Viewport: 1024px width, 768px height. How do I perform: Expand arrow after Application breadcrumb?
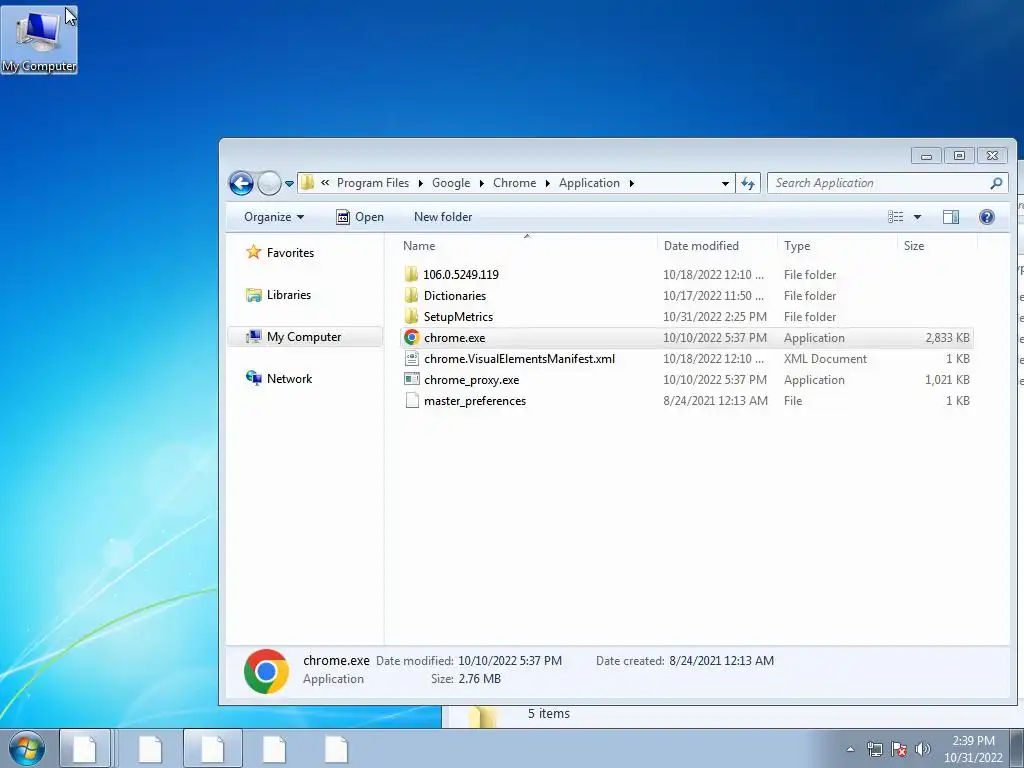[632, 184]
